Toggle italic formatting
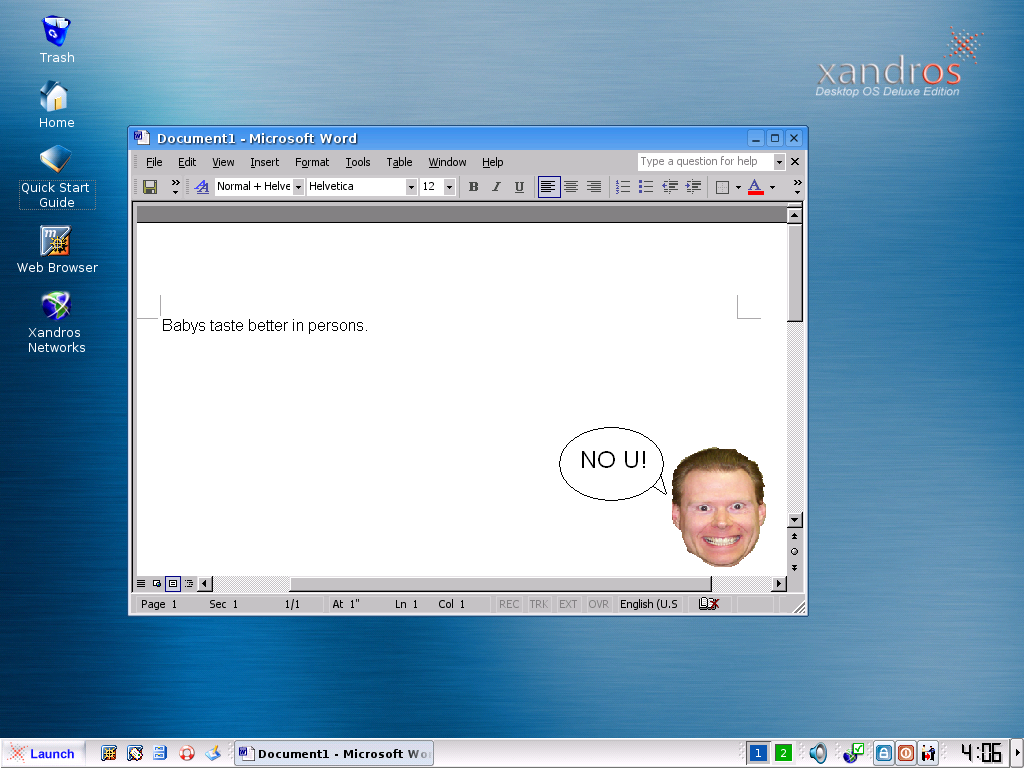This screenshot has height=768, width=1024. pyautogui.click(x=496, y=187)
